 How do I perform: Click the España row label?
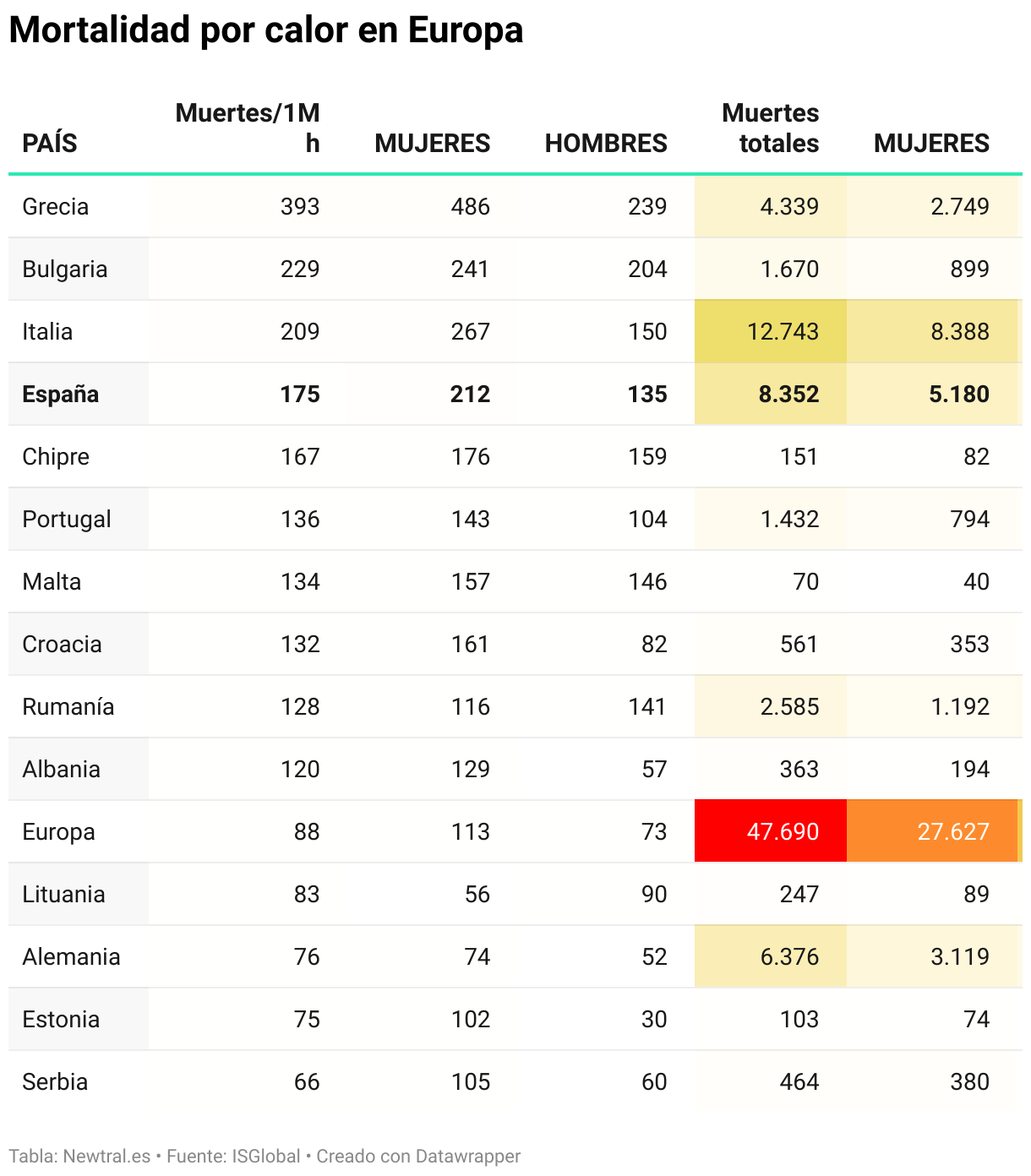coord(61,394)
